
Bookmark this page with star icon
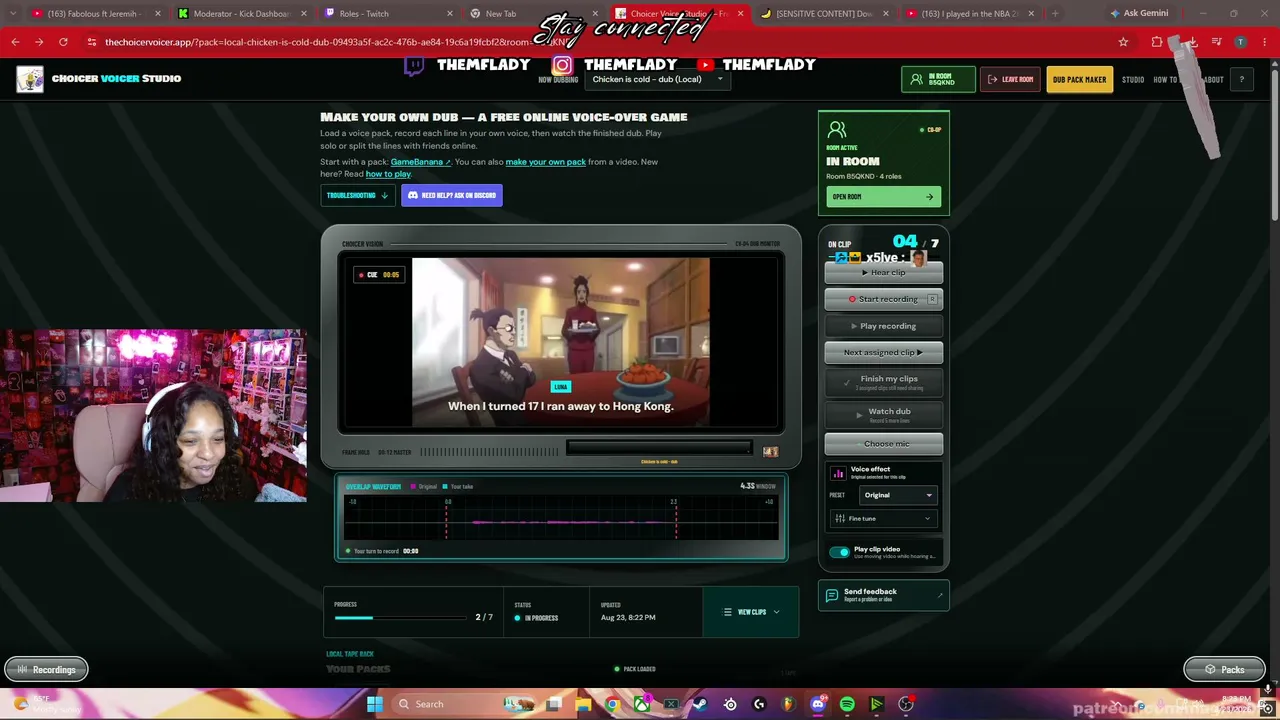point(1123,42)
